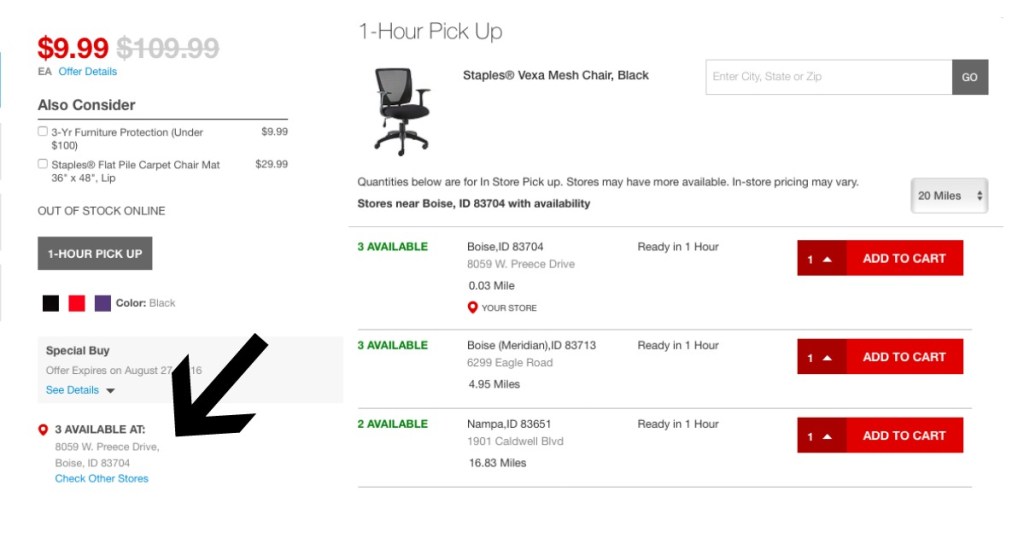Expand the See Details arrow under Special Buy
This screenshot has width=1024, height=538.
coord(110,390)
